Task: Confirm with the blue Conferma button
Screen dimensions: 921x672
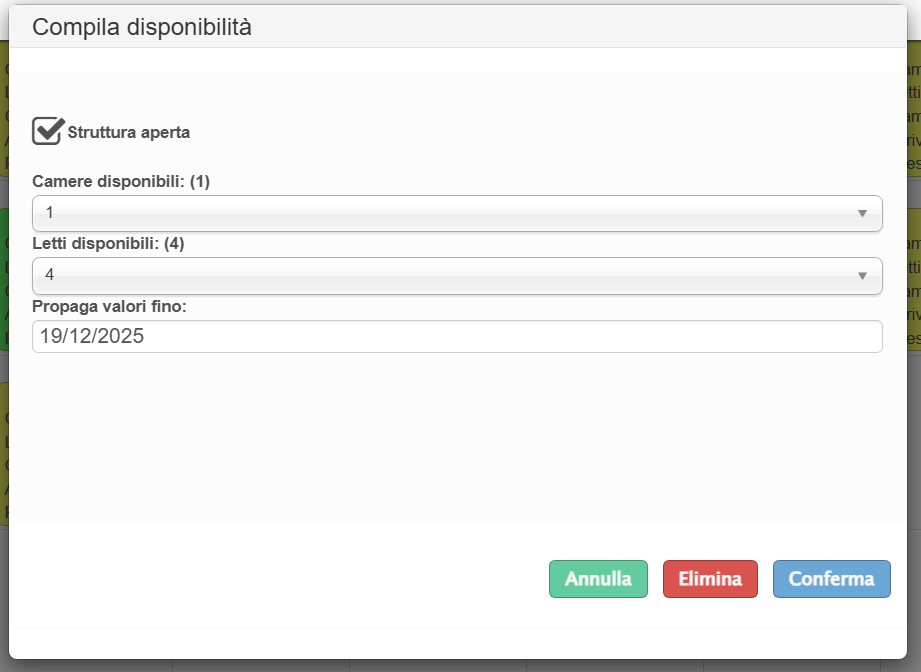Action: tap(831, 579)
